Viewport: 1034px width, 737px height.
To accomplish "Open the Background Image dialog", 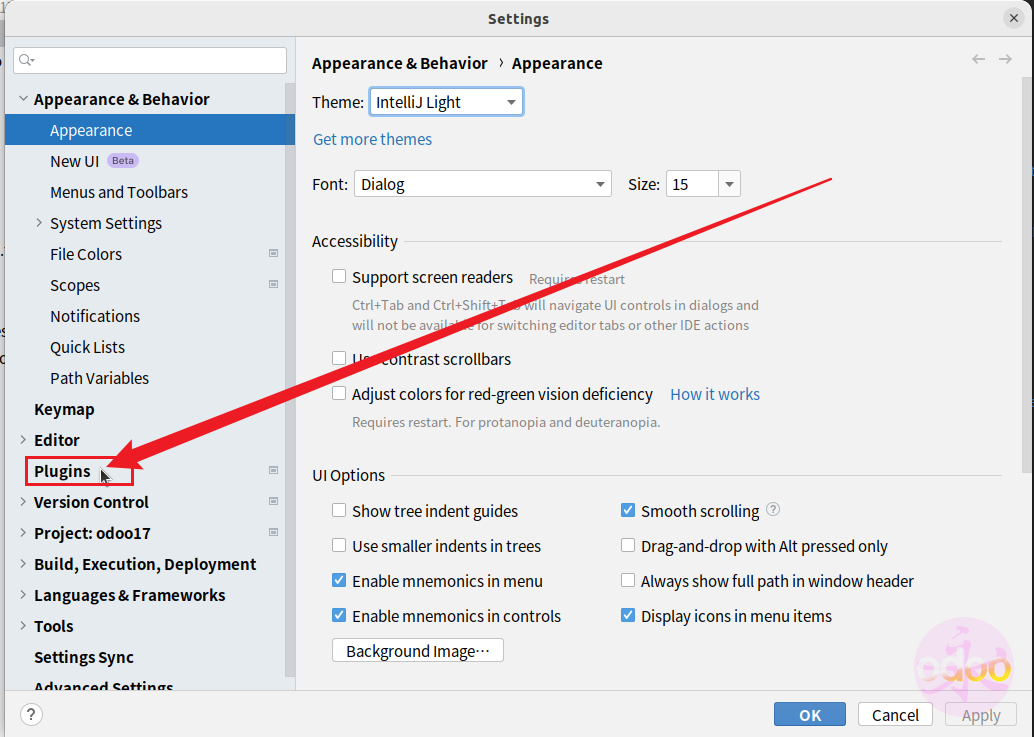I will click(x=417, y=650).
